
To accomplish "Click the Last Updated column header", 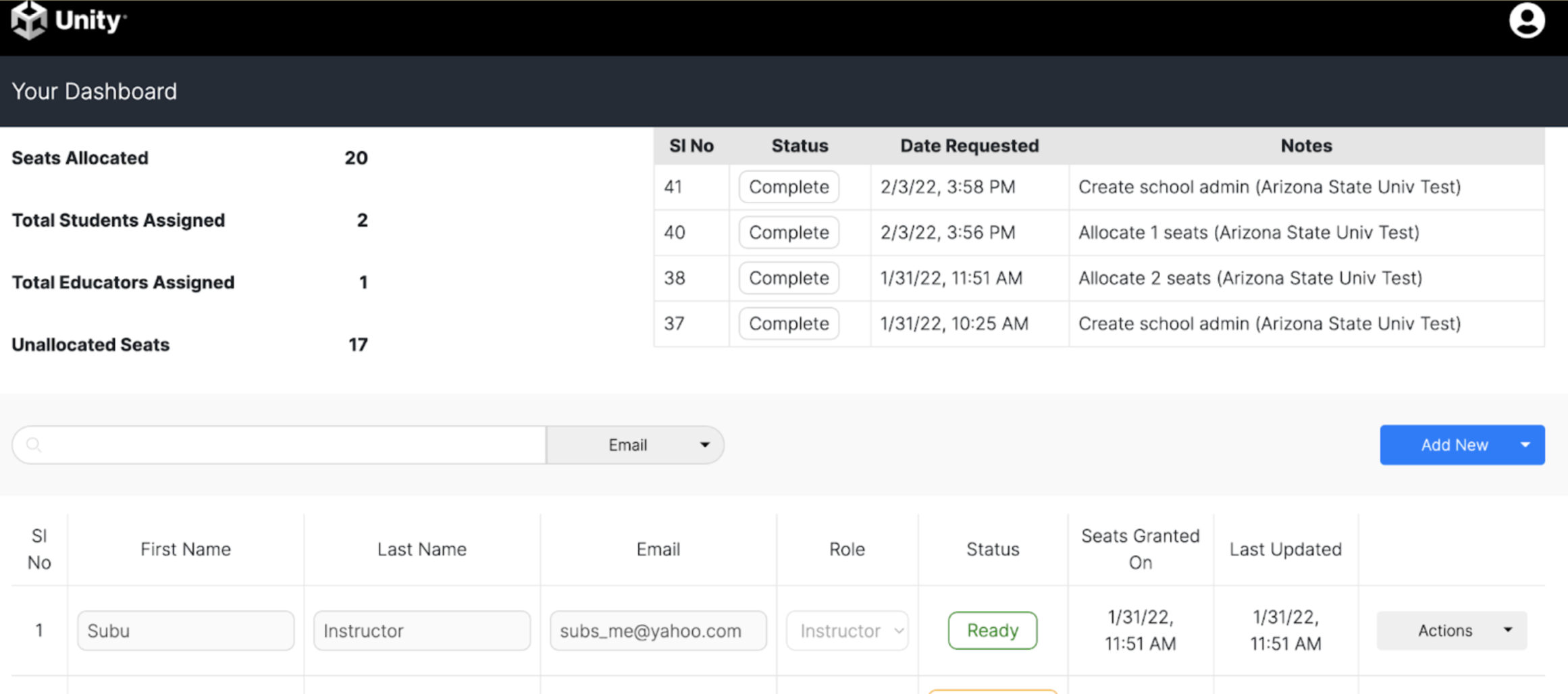I will [x=1285, y=550].
